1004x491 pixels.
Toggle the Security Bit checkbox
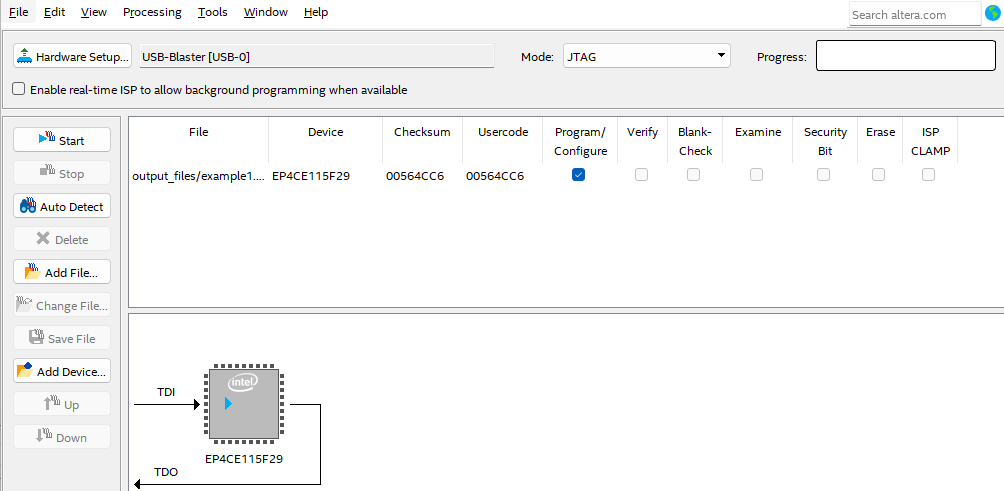(x=823, y=175)
